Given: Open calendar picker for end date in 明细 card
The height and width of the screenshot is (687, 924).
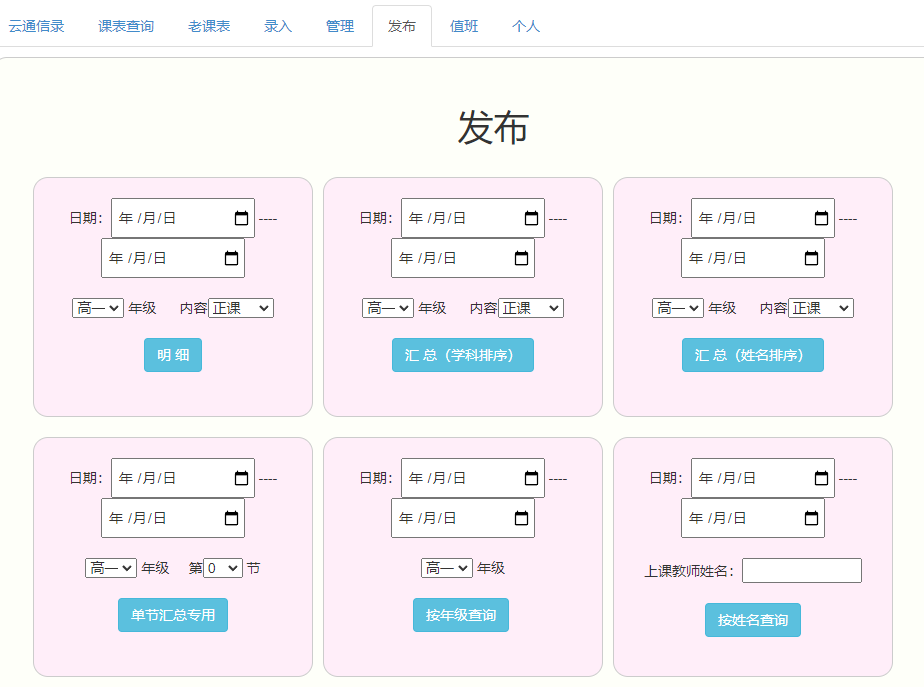Looking at the screenshot, I should coord(231,258).
